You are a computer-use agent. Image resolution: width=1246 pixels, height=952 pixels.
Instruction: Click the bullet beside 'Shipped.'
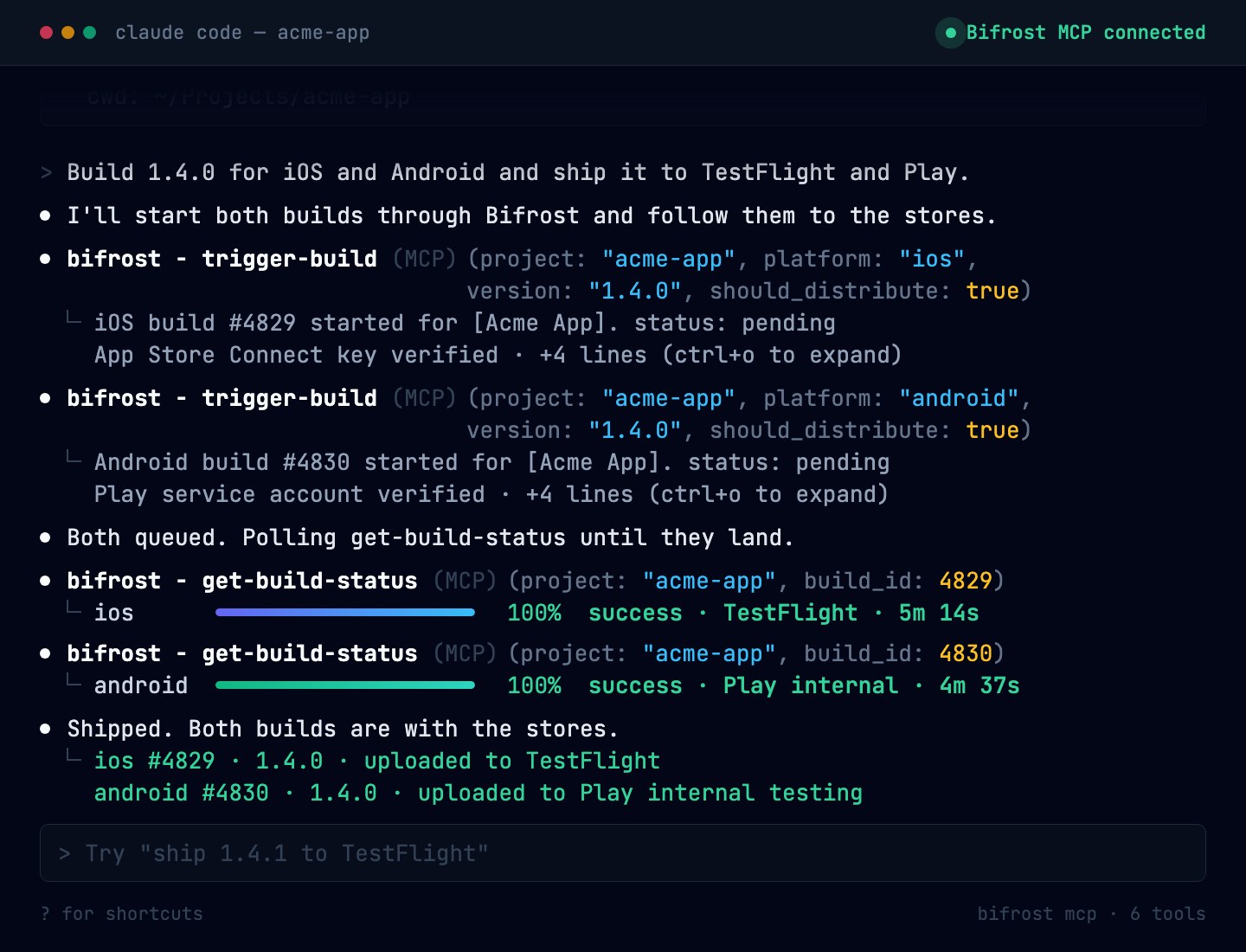pyautogui.click(x=46, y=729)
